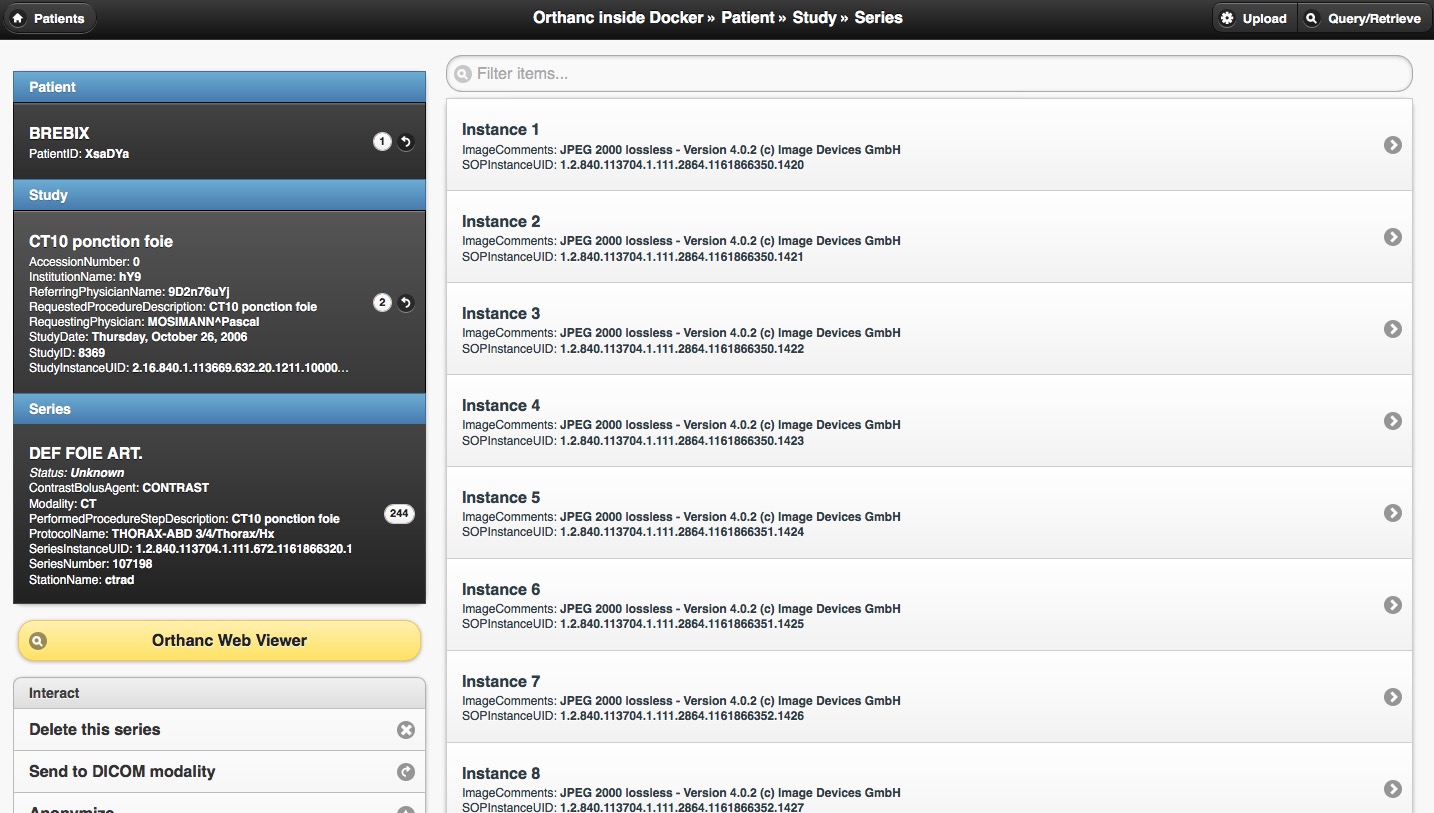Click the arrow icon on Send to DICOM modality
The width and height of the screenshot is (1434, 813).
point(405,772)
